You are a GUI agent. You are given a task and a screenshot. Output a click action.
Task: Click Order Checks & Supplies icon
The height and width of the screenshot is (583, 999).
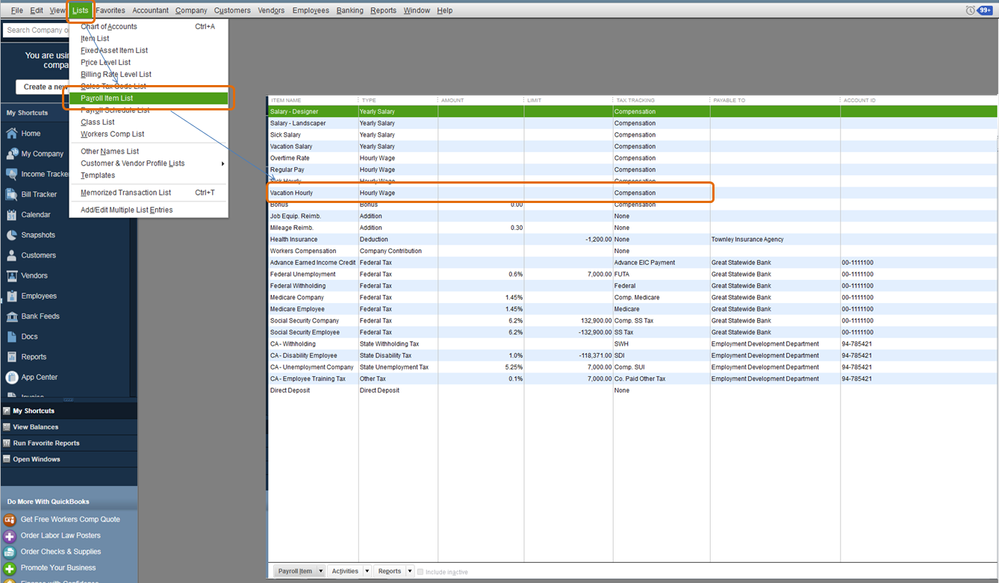[x=10, y=552]
